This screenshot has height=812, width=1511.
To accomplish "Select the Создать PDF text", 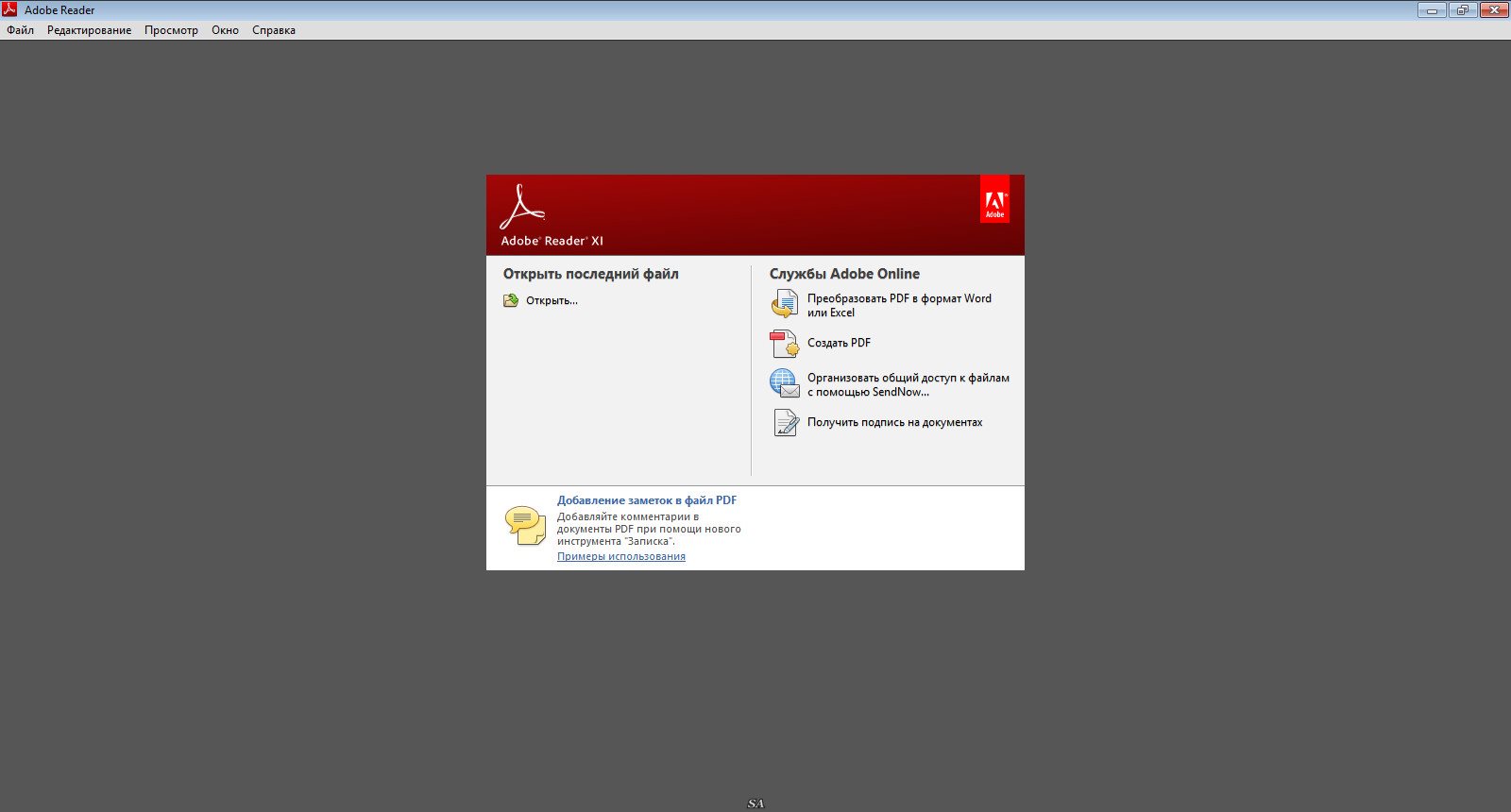I will pyautogui.click(x=839, y=343).
